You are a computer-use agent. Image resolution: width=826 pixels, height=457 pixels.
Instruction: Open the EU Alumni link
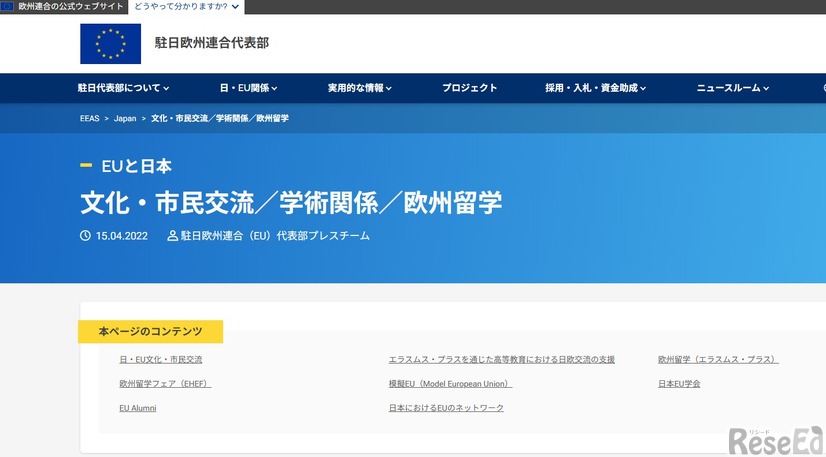[137, 408]
